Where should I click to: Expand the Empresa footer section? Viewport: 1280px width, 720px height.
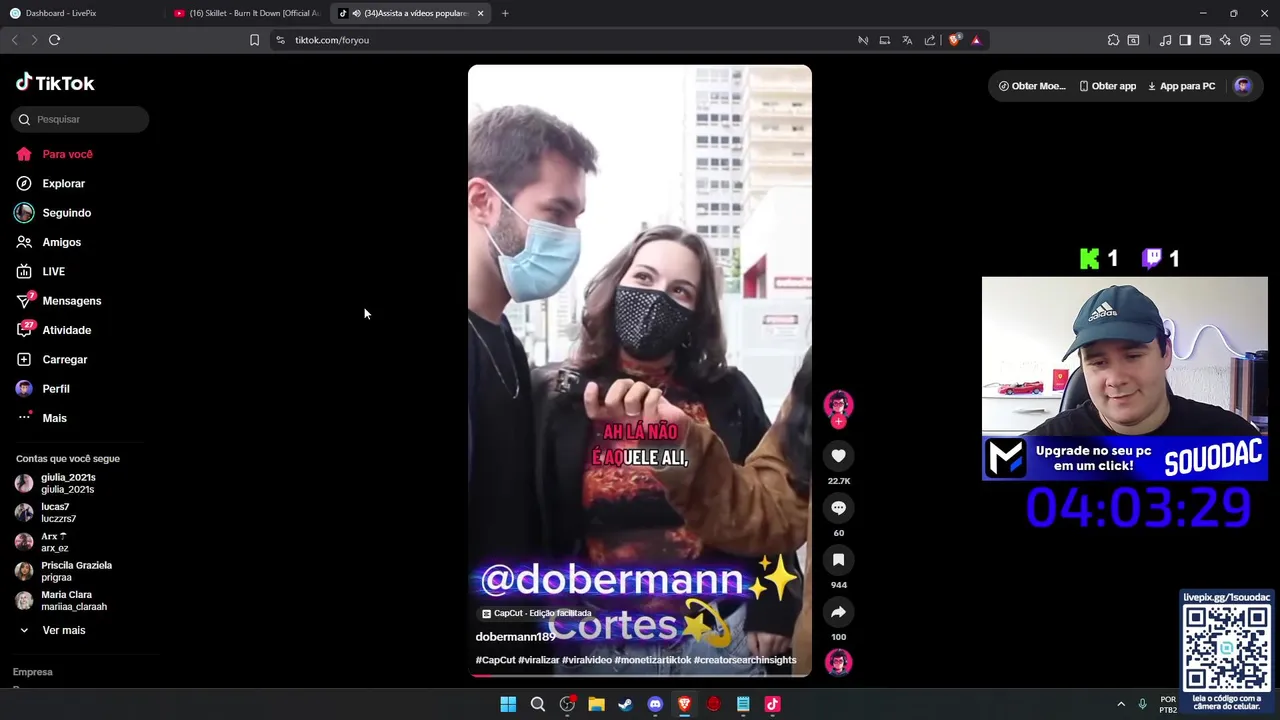33,672
